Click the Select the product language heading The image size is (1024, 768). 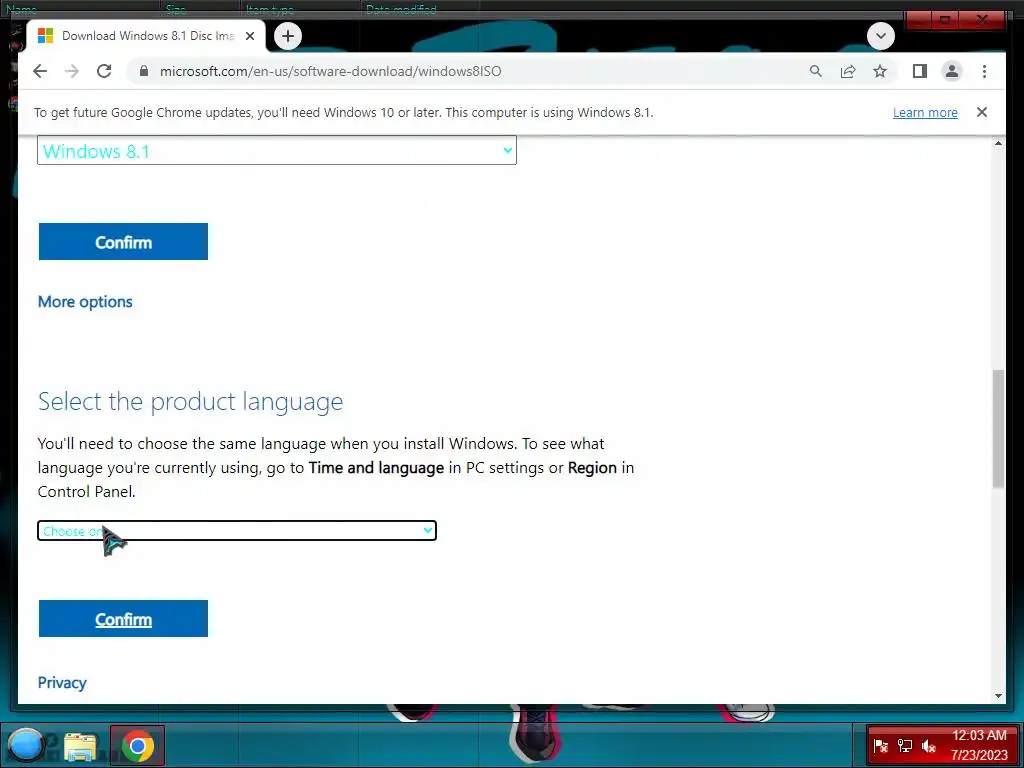190,402
